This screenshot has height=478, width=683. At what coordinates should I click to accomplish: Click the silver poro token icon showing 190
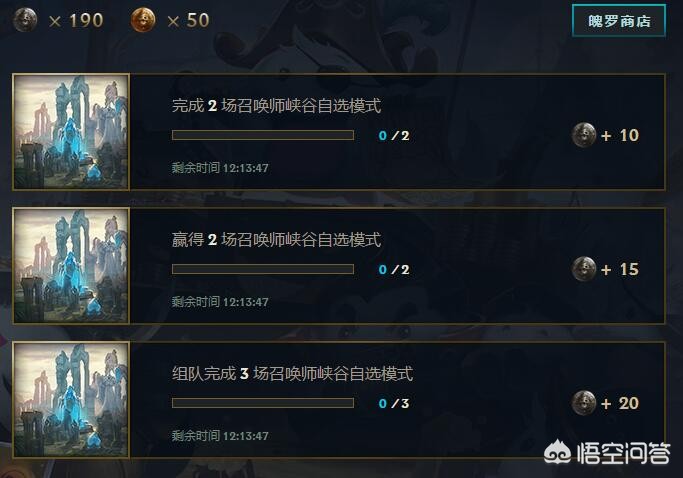(x=25, y=20)
